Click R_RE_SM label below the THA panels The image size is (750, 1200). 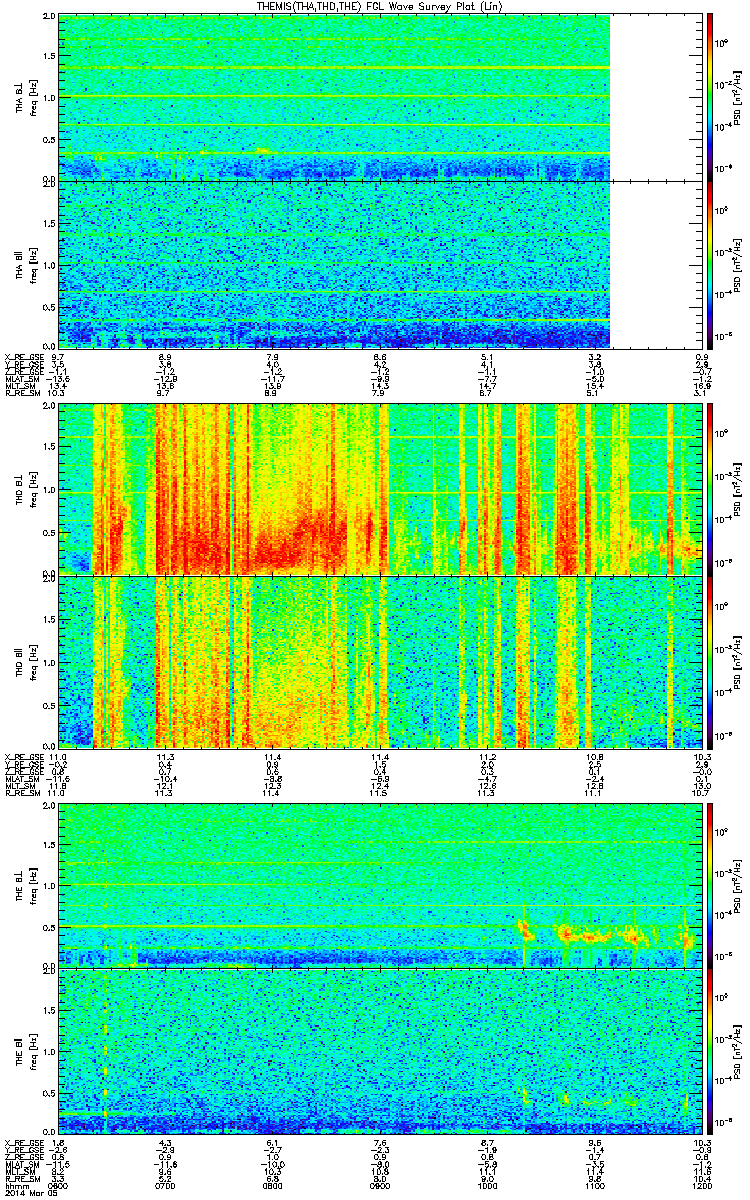[21, 394]
